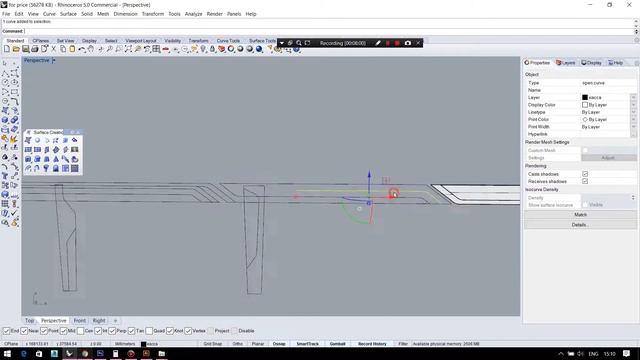Open Perspective viewport dropdown arrow
The width and height of the screenshot is (640, 360).
coord(53,60)
